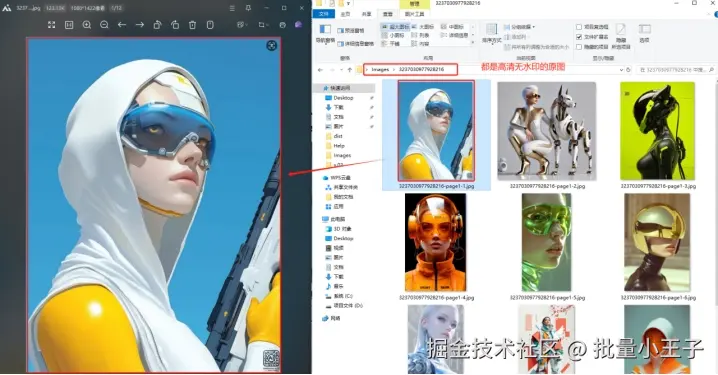Switch to the 主页 Home ribbon tab

click(346, 14)
